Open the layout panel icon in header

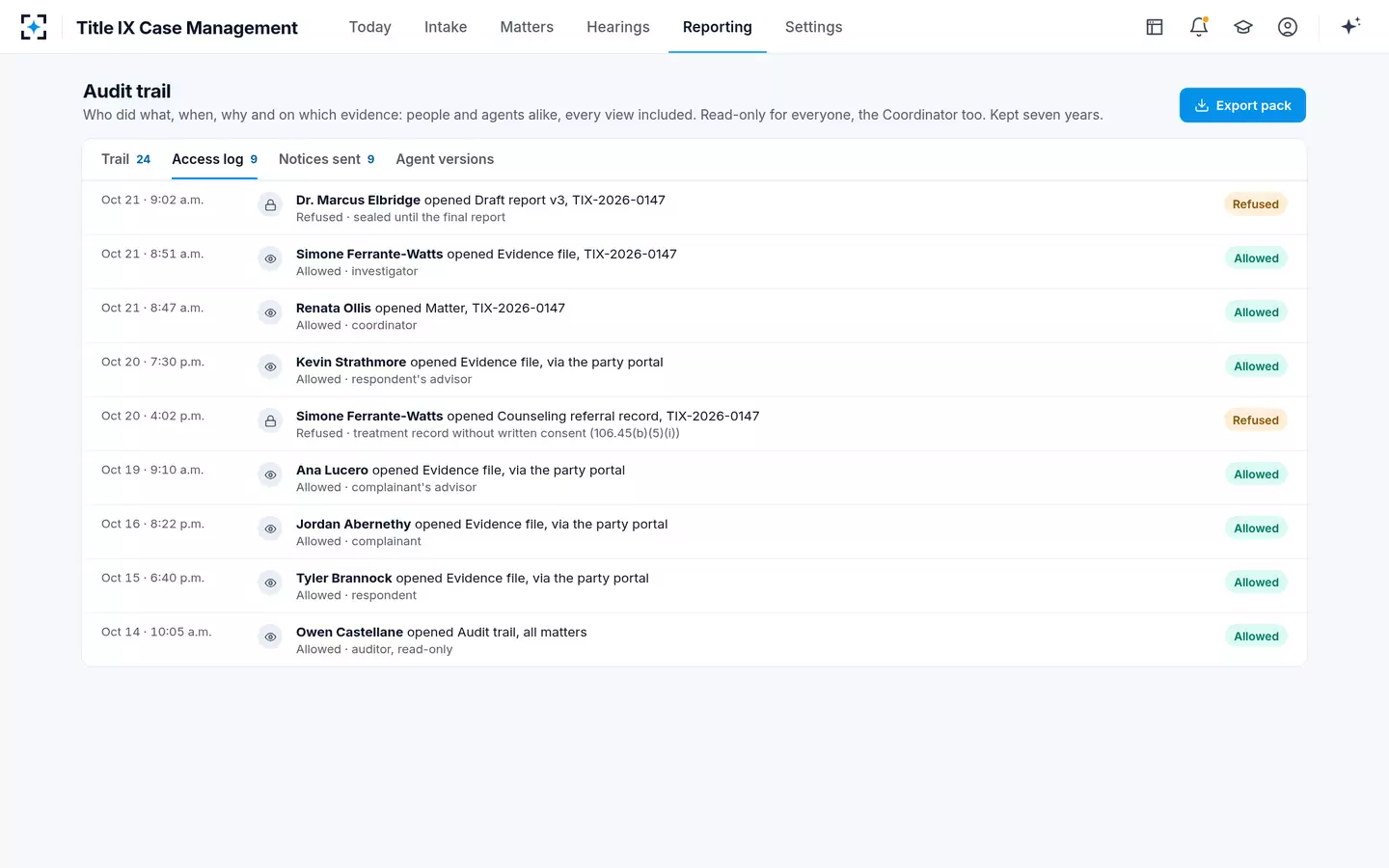click(1155, 27)
